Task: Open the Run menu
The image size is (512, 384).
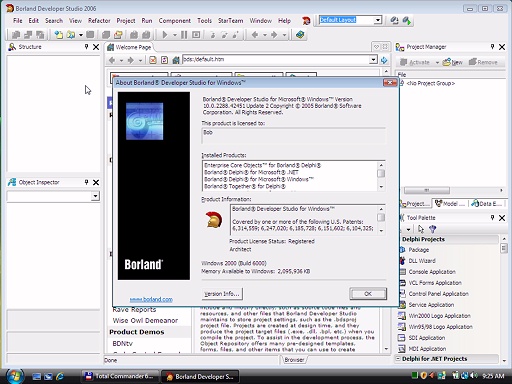Action: (147, 21)
